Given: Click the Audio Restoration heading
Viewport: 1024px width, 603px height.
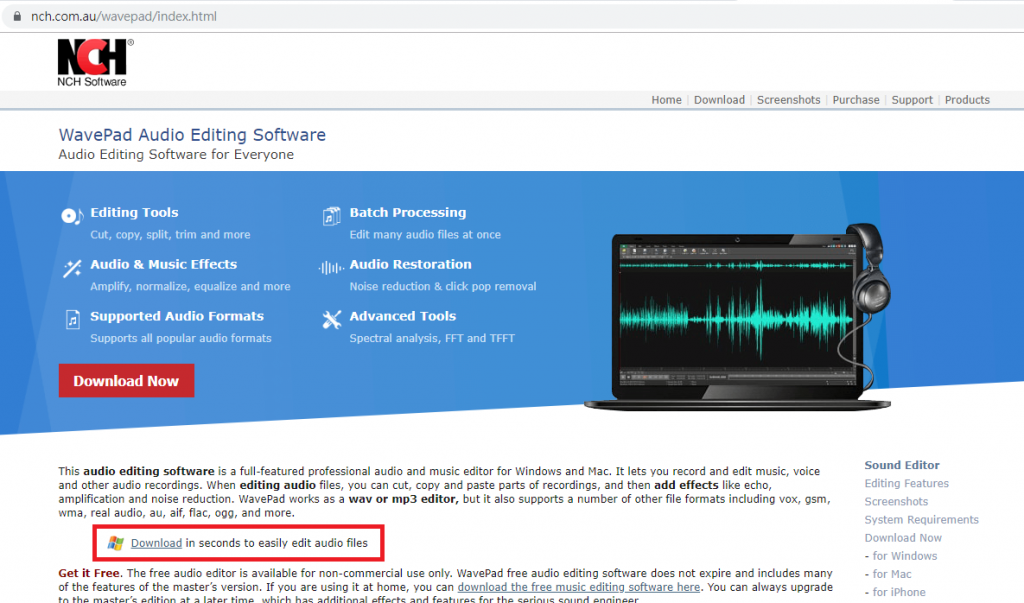Looking at the screenshot, I should 410,264.
